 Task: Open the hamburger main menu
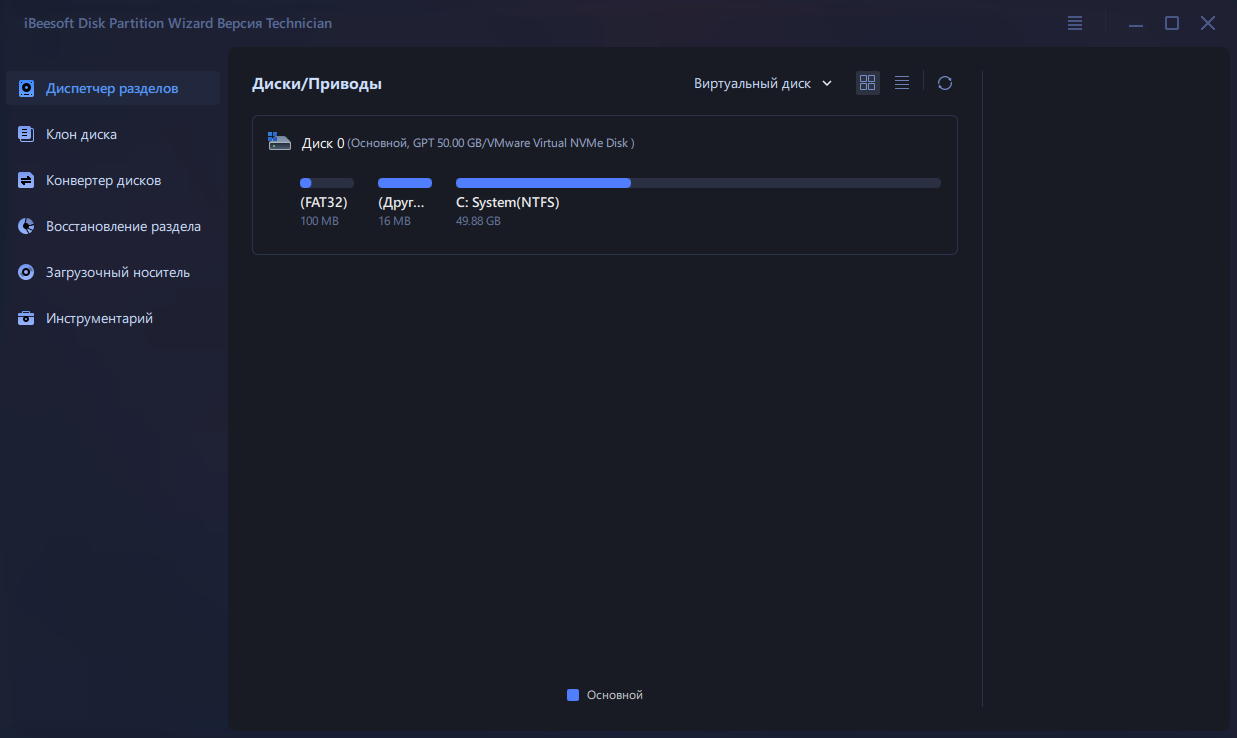1075,23
